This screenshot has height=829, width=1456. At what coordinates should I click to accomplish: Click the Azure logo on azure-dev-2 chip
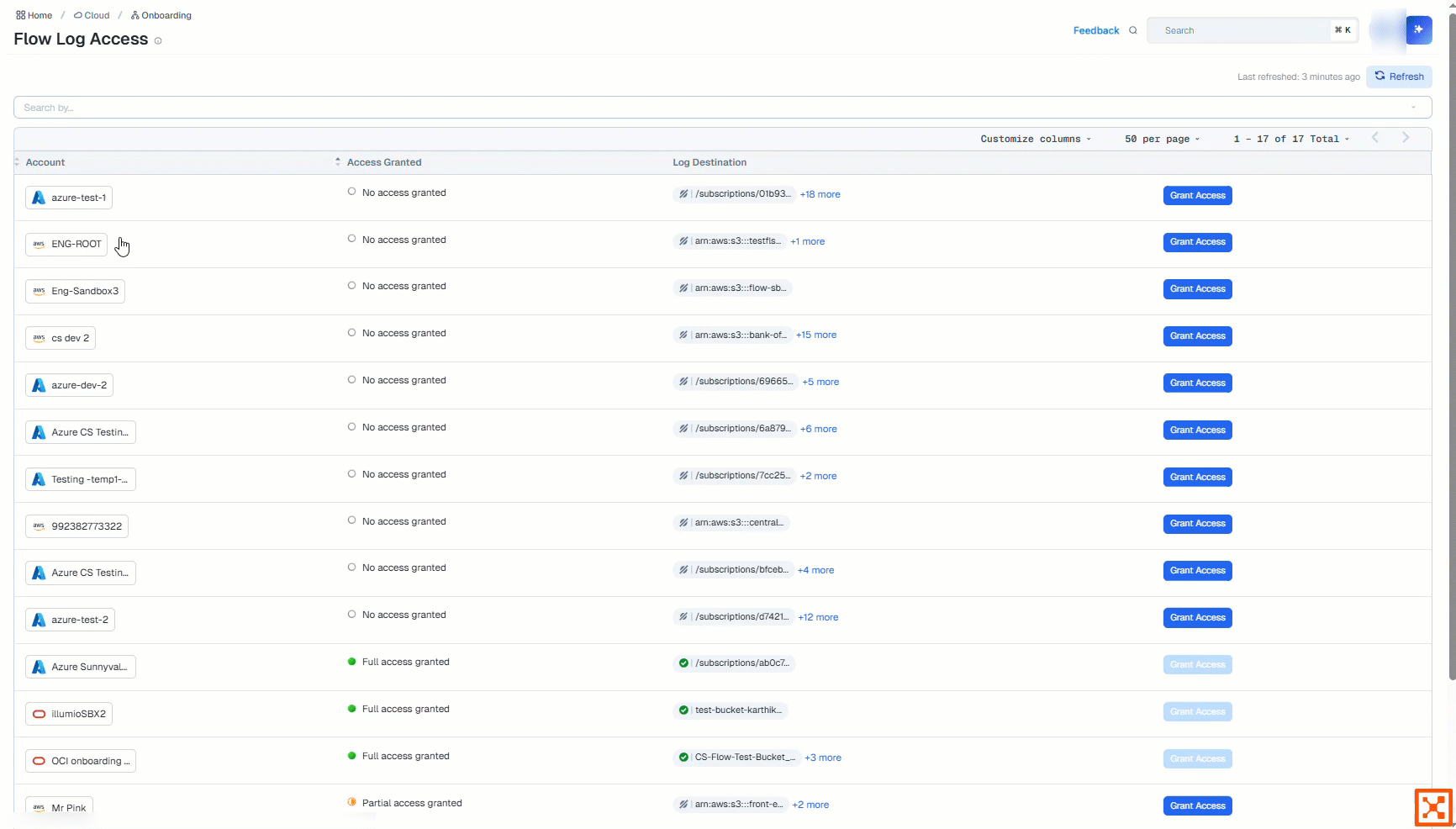pos(39,385)
